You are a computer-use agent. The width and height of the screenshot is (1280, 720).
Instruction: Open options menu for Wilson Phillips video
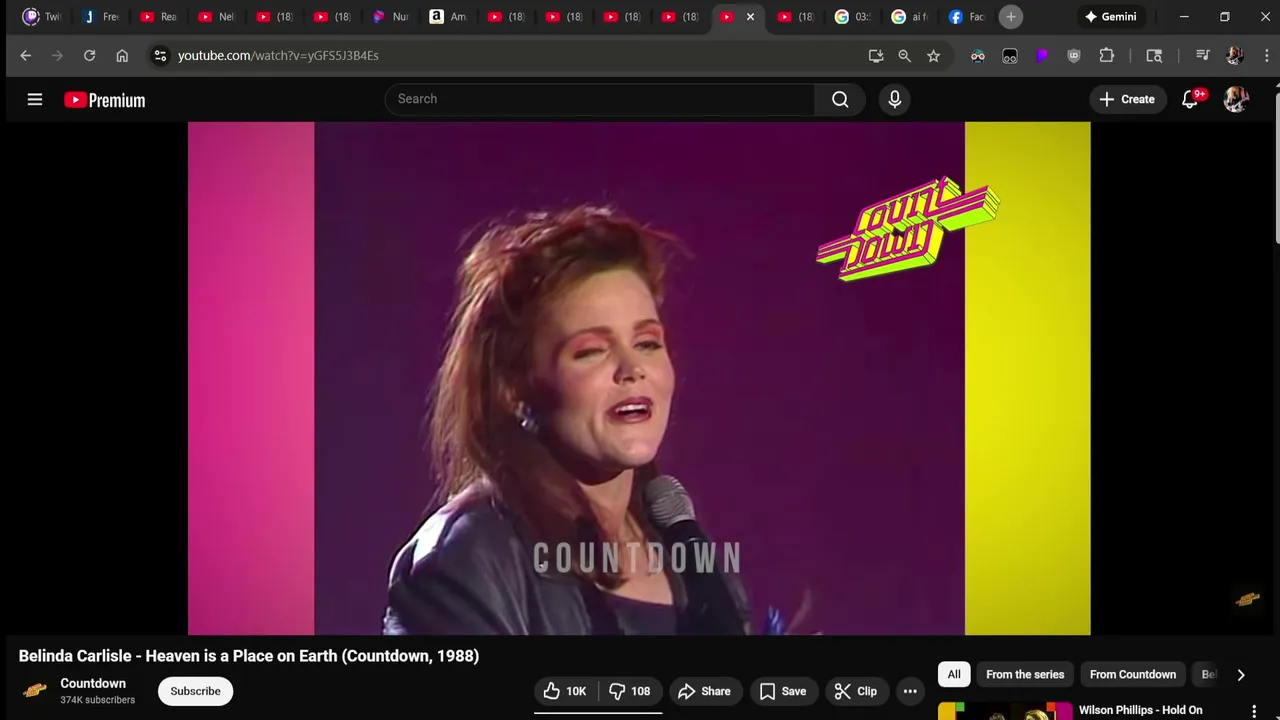(x=1254, y=711)
